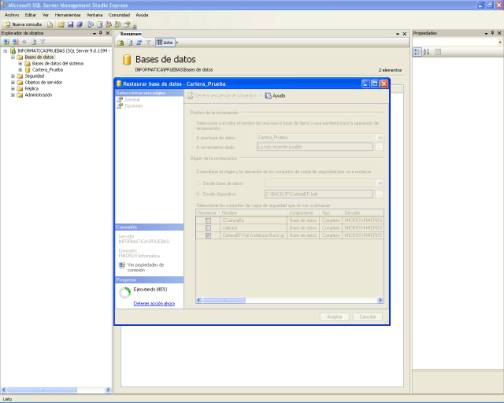Open the Editar menu
The width and height of the screenshot is (504, 403).
pos(30,15)
